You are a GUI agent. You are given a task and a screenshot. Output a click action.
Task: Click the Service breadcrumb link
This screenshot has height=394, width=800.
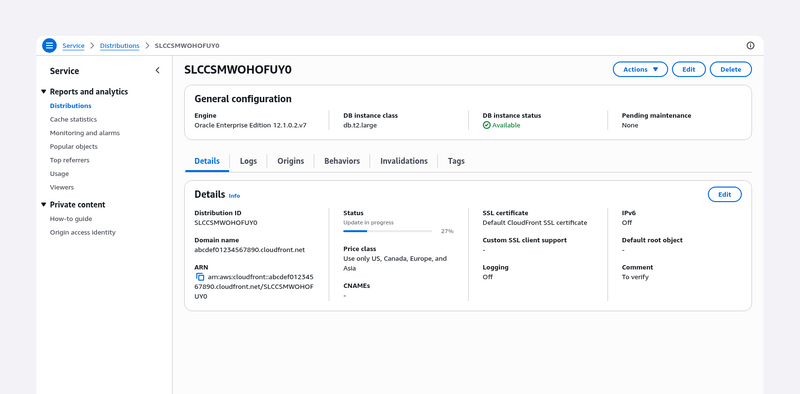pyautogui.click(x=73, y=45)
